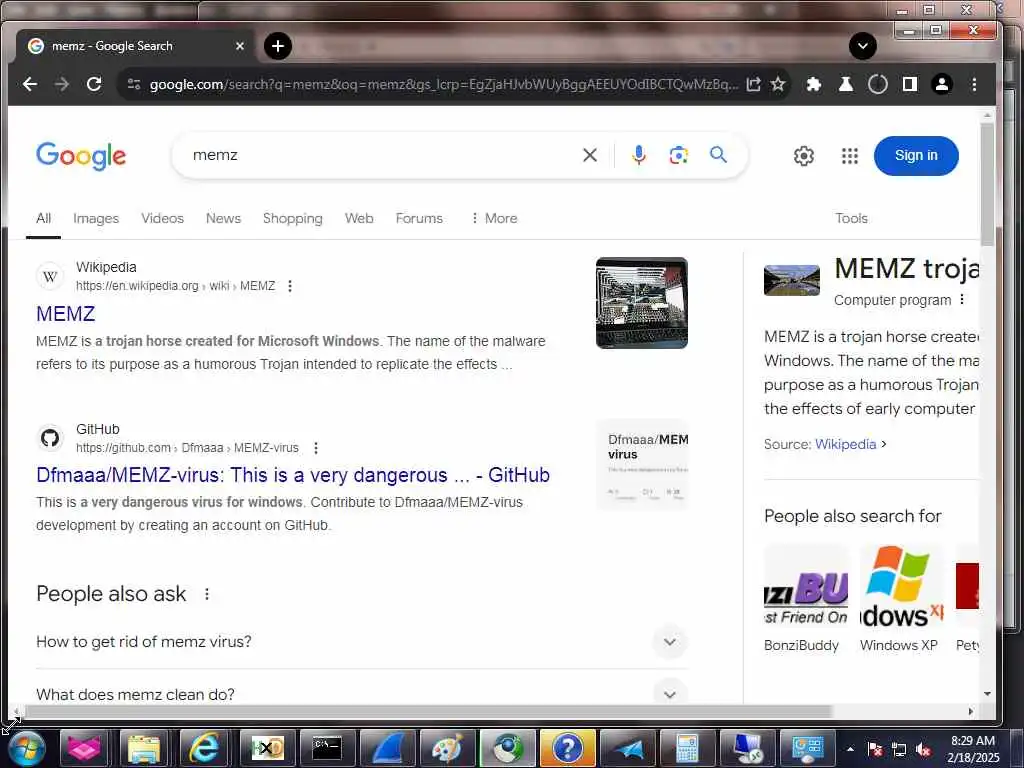Open the tab search dropdown arrow
Screen dimensions: 1024x768
[862, 46]
